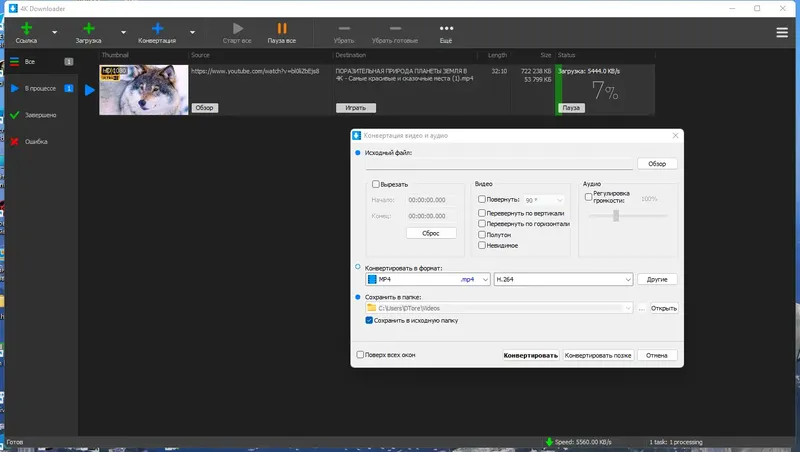Click the audio volume slider handle
Screen dimensions: 800x452
coord(616,216)
